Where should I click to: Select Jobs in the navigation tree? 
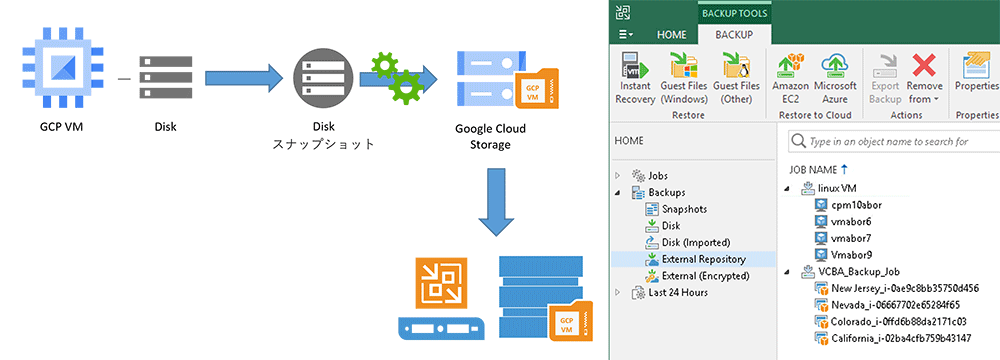658,176
